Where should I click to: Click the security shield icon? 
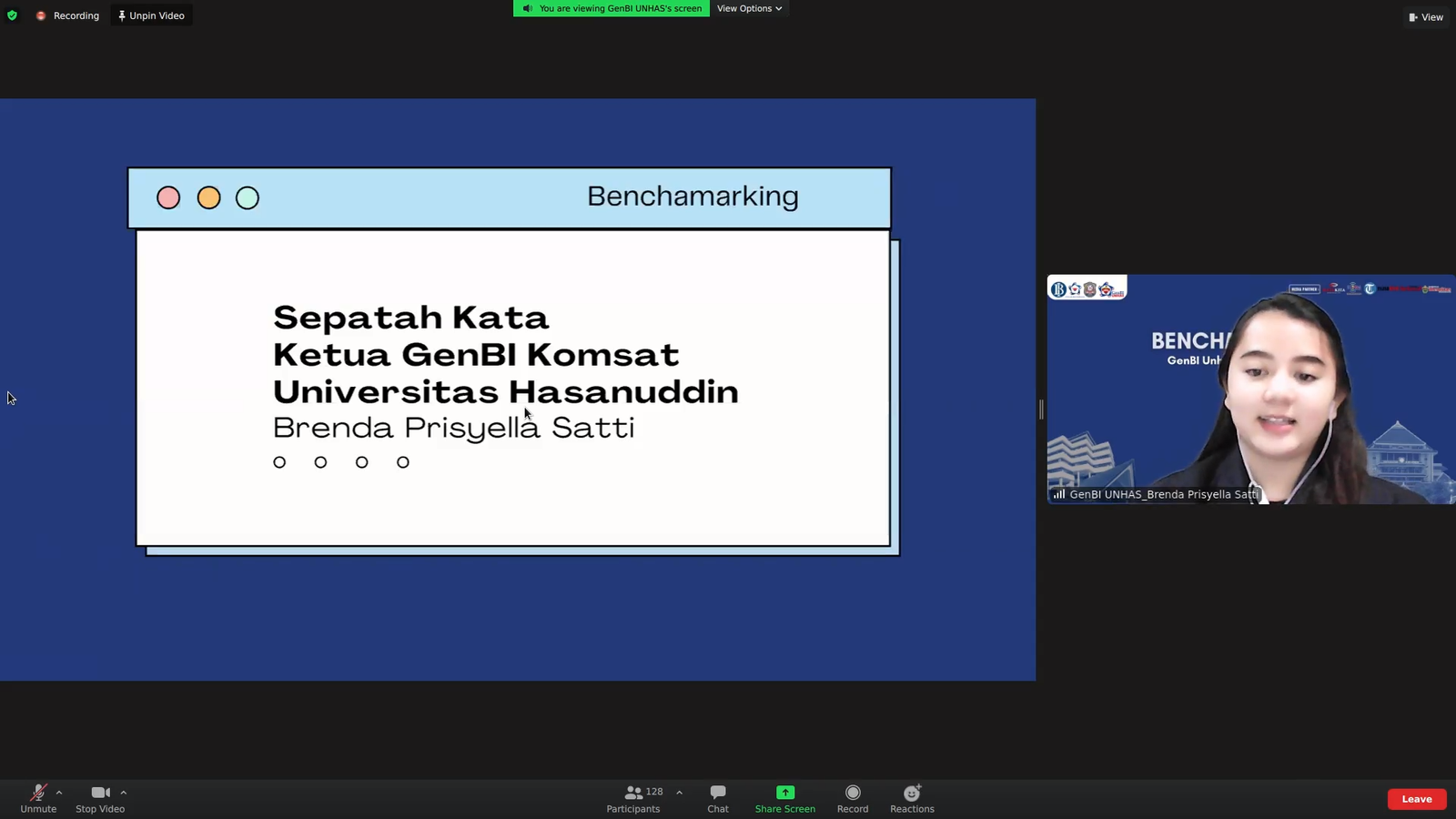pos(12,15)
